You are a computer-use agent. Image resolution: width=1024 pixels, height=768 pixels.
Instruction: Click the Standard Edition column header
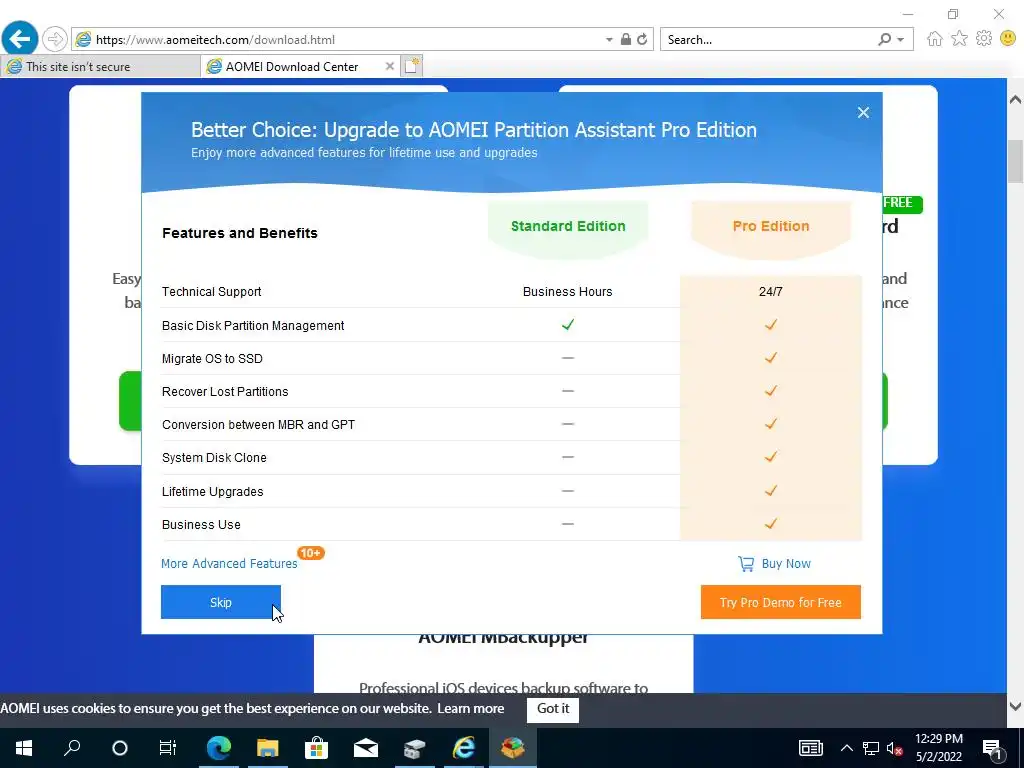pos(568,226)
